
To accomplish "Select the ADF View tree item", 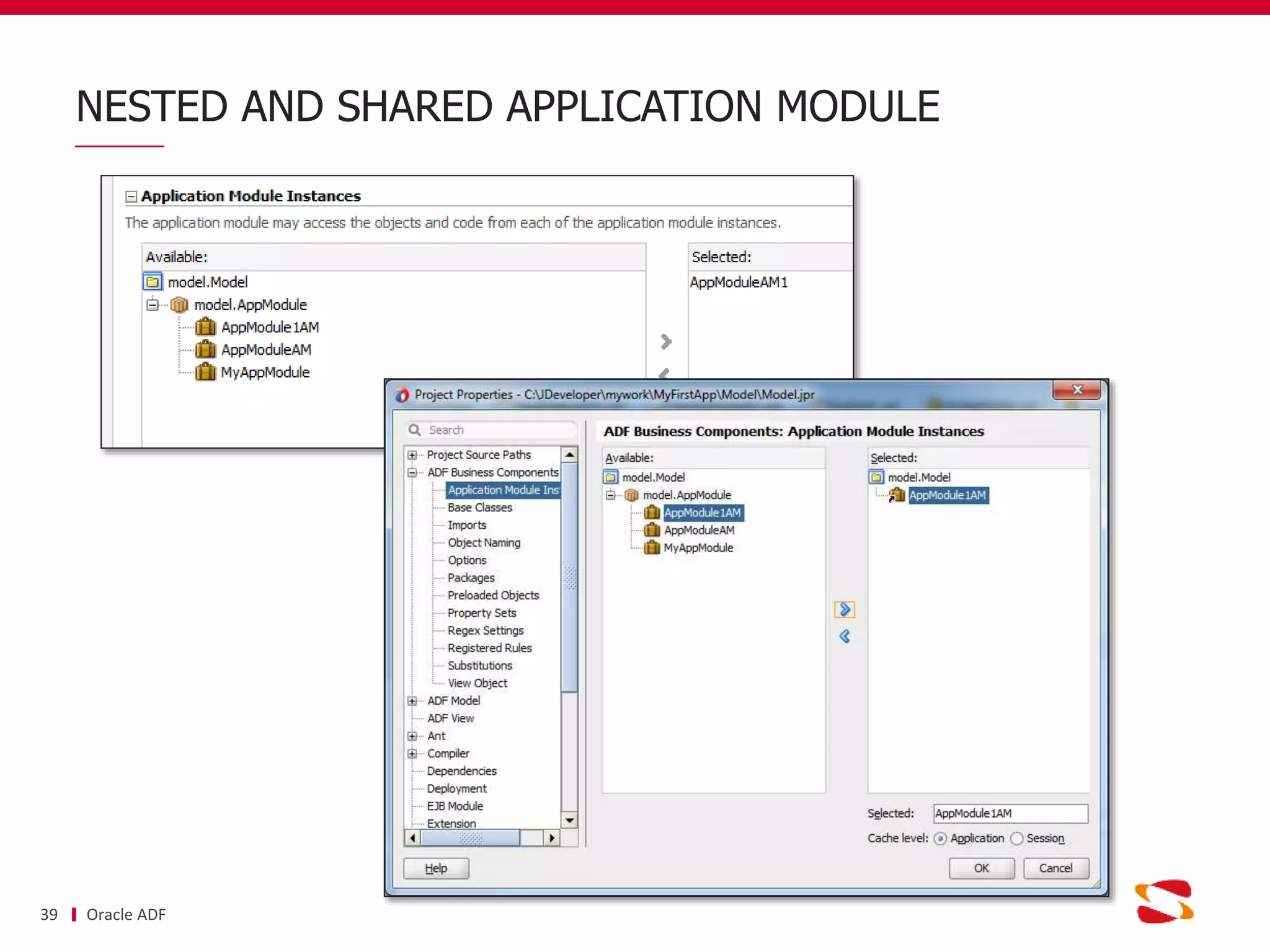I will (x=450, y=718).
